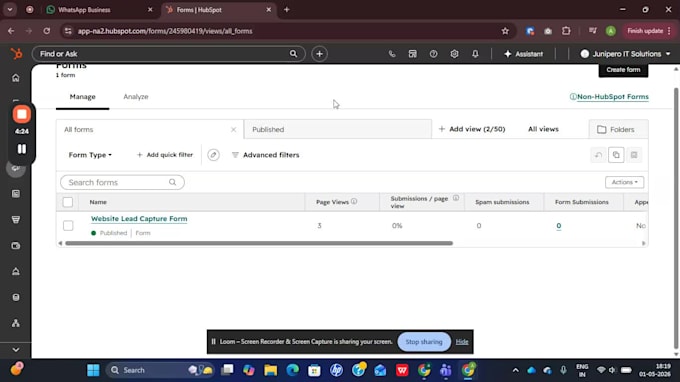Focus the Find or Ask search box

tap(169, 54)
